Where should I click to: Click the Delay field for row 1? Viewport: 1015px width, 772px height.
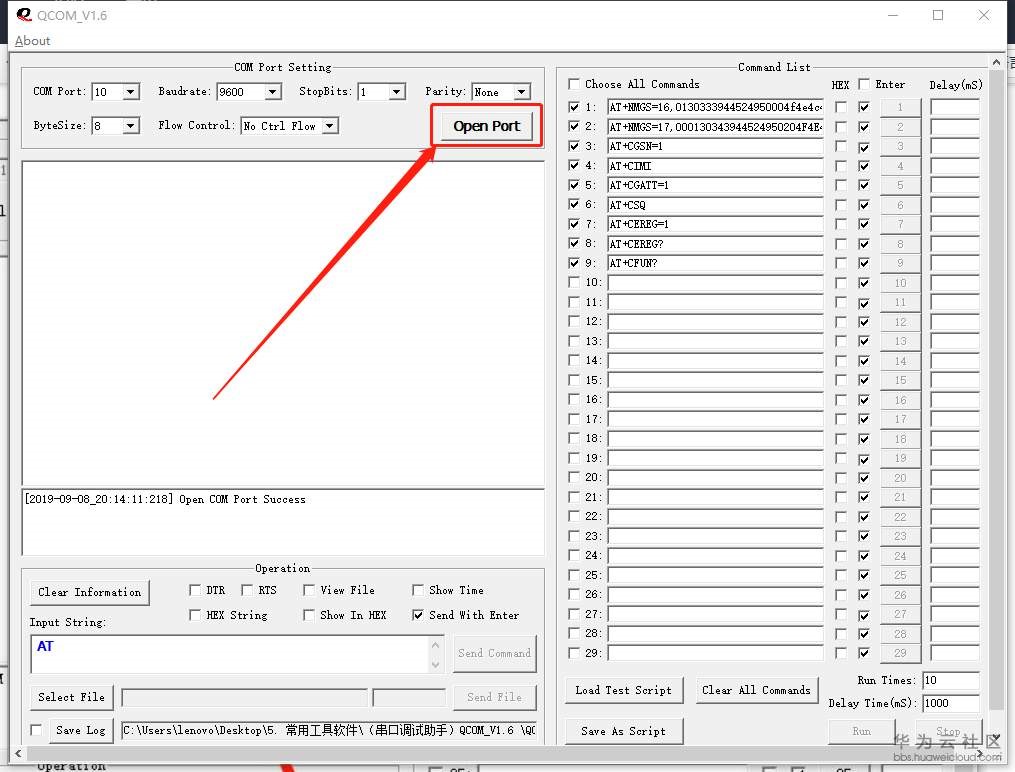point(954,107)
